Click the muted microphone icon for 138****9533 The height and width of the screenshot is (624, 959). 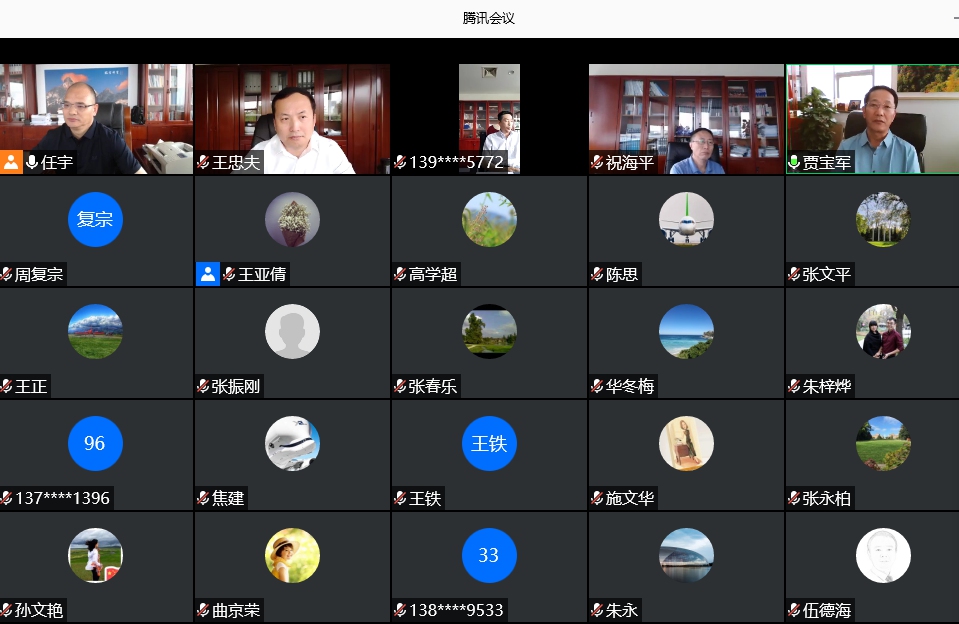click(x=401, y=610)
